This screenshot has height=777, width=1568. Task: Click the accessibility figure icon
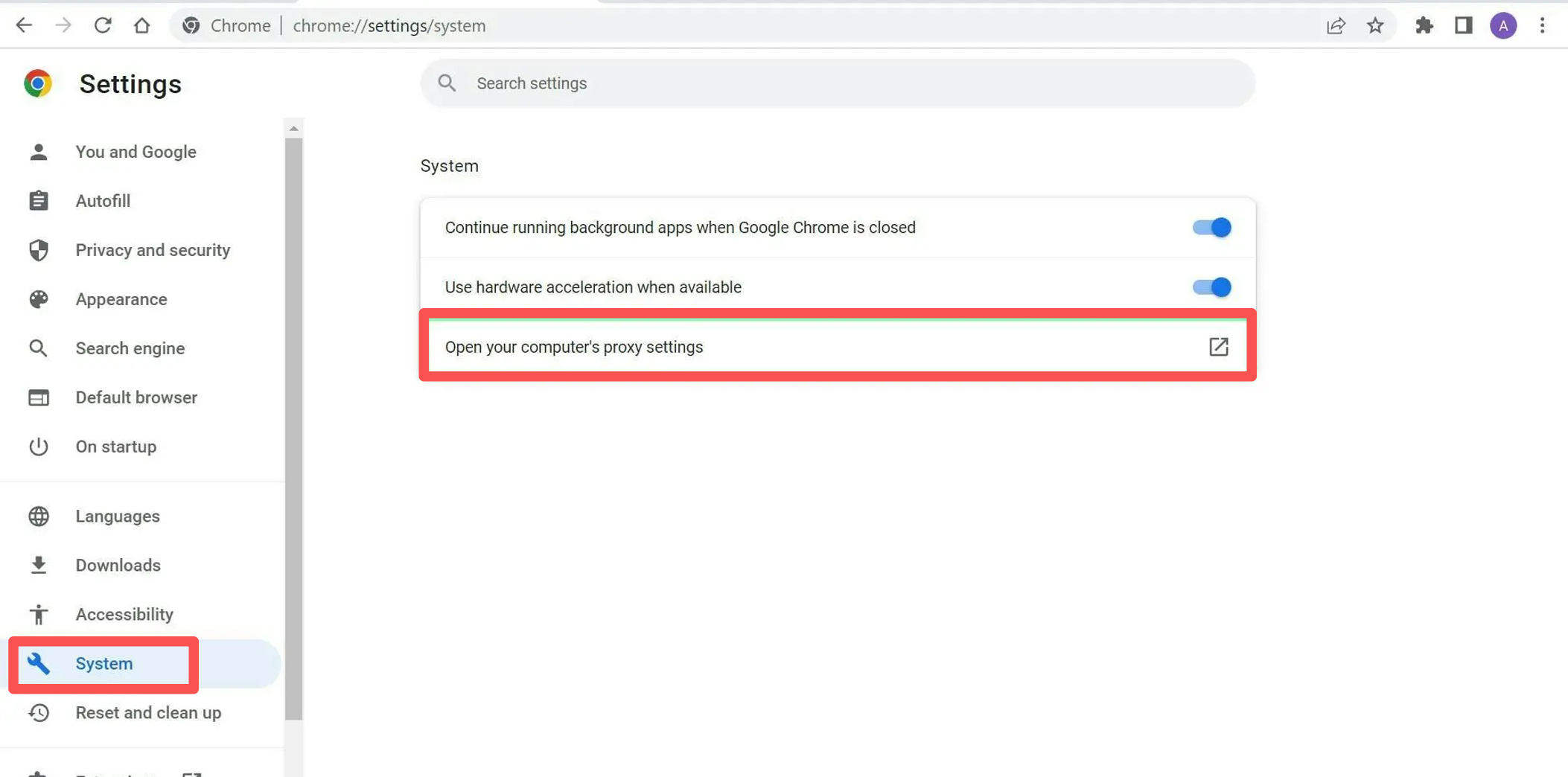pyautogui.click(x=39, y=614)
